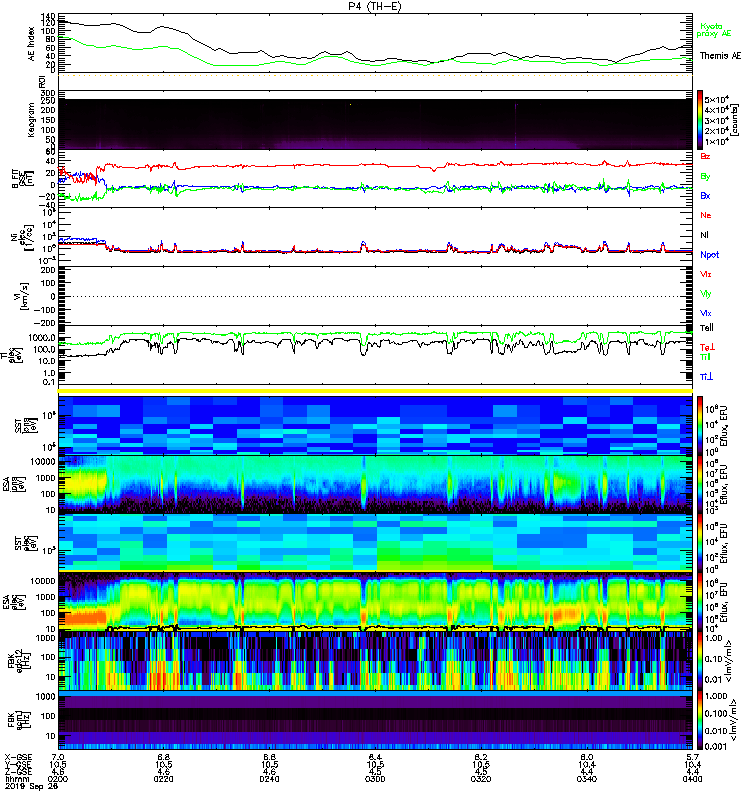
Task: Select the green "Viy" legend label
Action: 706,294
